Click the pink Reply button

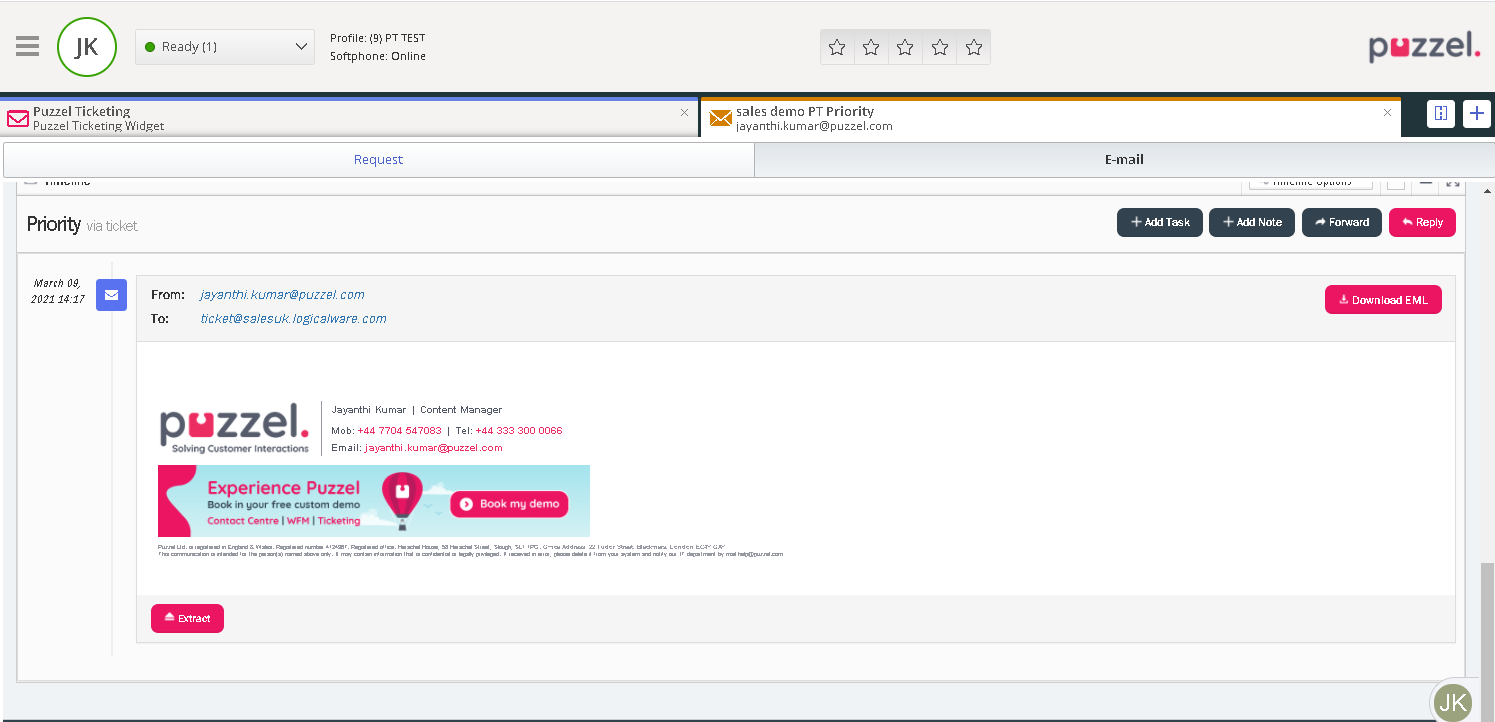(x=1422, y=222)
